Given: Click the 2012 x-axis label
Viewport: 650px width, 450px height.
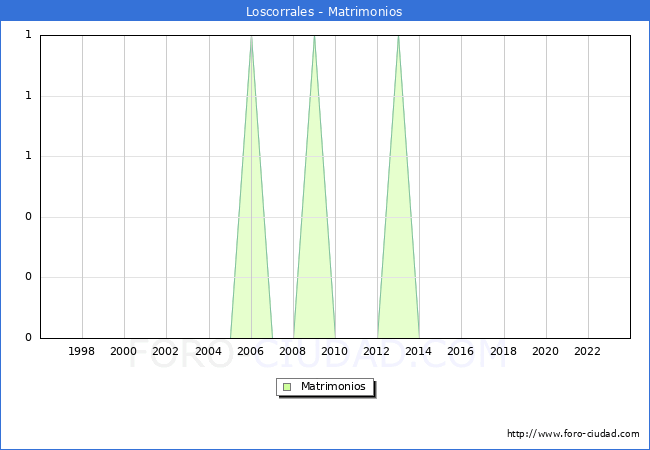Looking at the screenshot, I should tap(377, 351).
